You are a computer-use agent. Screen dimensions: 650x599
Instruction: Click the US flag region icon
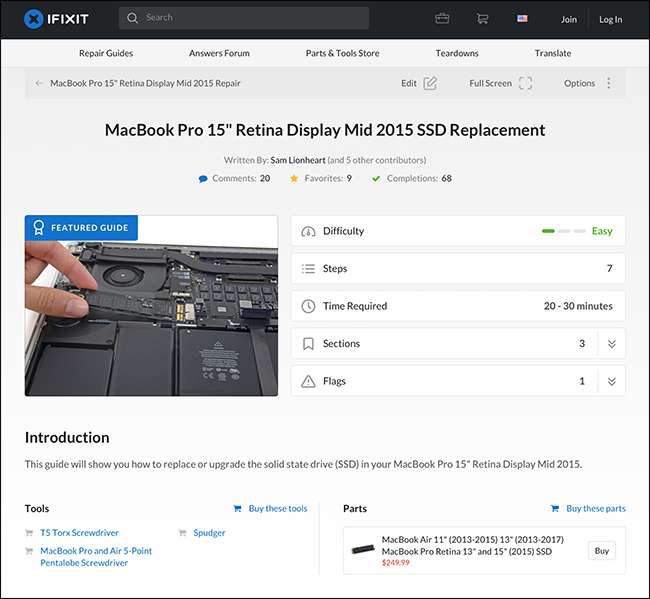click(x=522, y=19)
